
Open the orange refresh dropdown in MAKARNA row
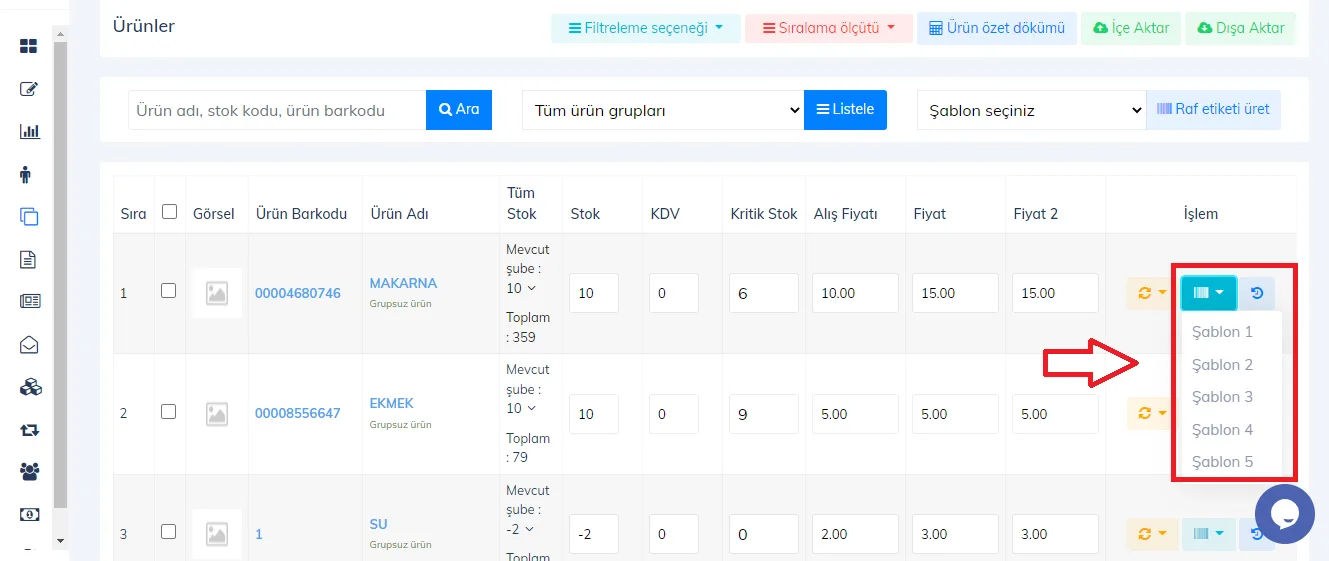pos(1152,293)
